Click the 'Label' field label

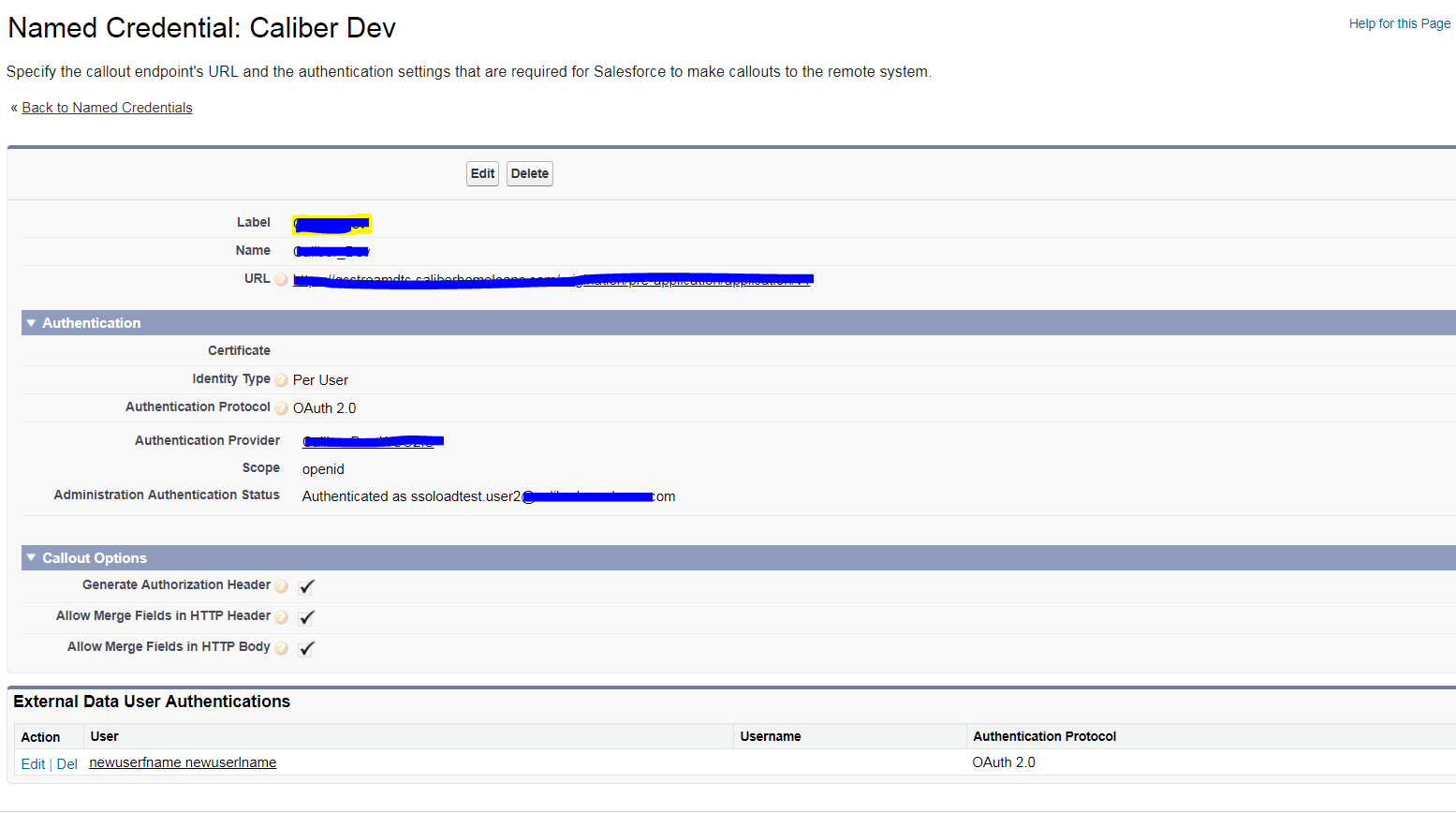254,222
